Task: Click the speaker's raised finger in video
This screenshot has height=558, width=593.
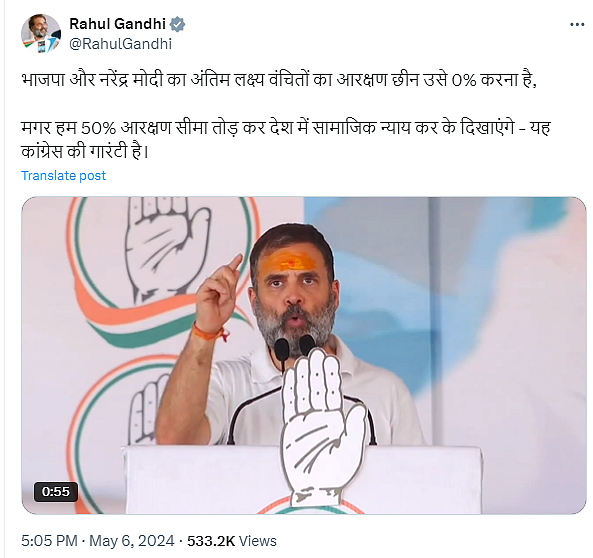Action: pos(233,264)
